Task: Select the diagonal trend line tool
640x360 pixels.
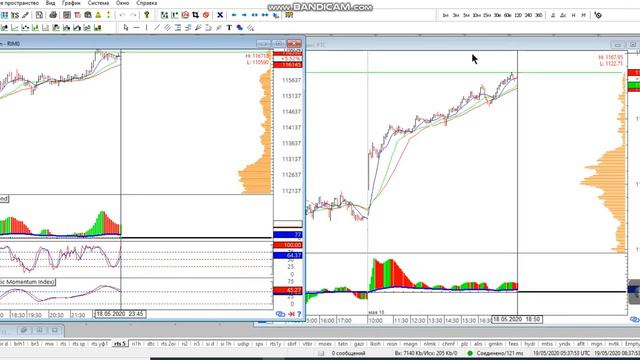Action: [157, 27]
